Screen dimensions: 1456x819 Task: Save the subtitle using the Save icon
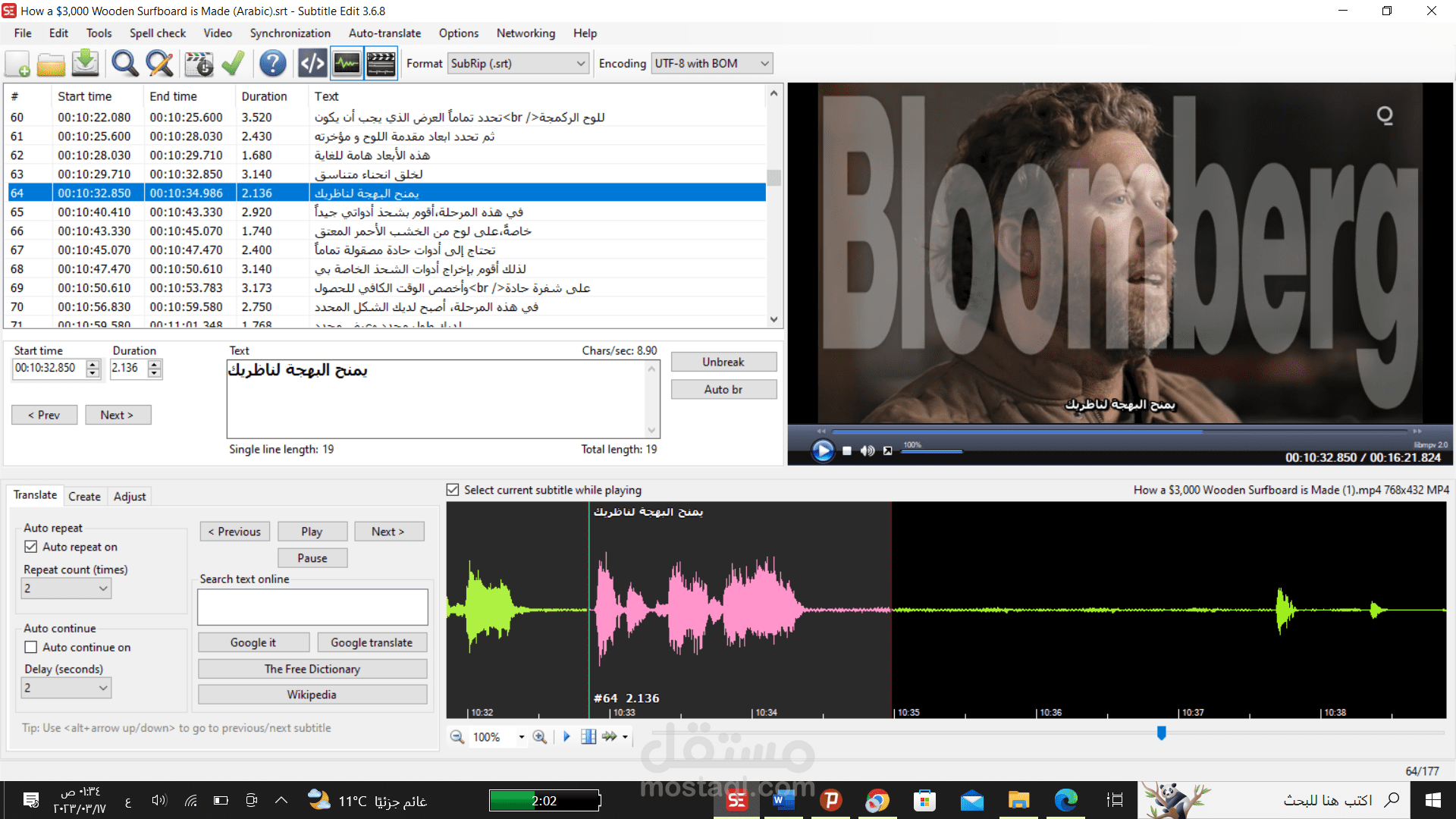(86, 64)
